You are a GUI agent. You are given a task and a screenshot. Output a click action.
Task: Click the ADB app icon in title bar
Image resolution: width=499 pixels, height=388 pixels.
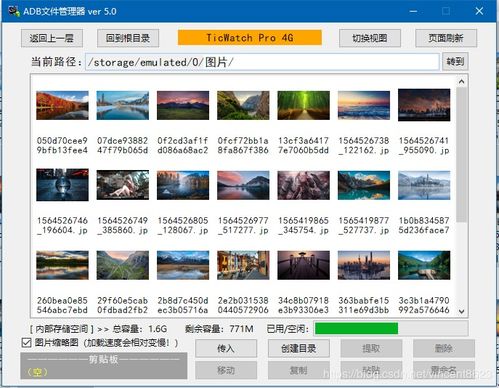click(x=14, y=11)
